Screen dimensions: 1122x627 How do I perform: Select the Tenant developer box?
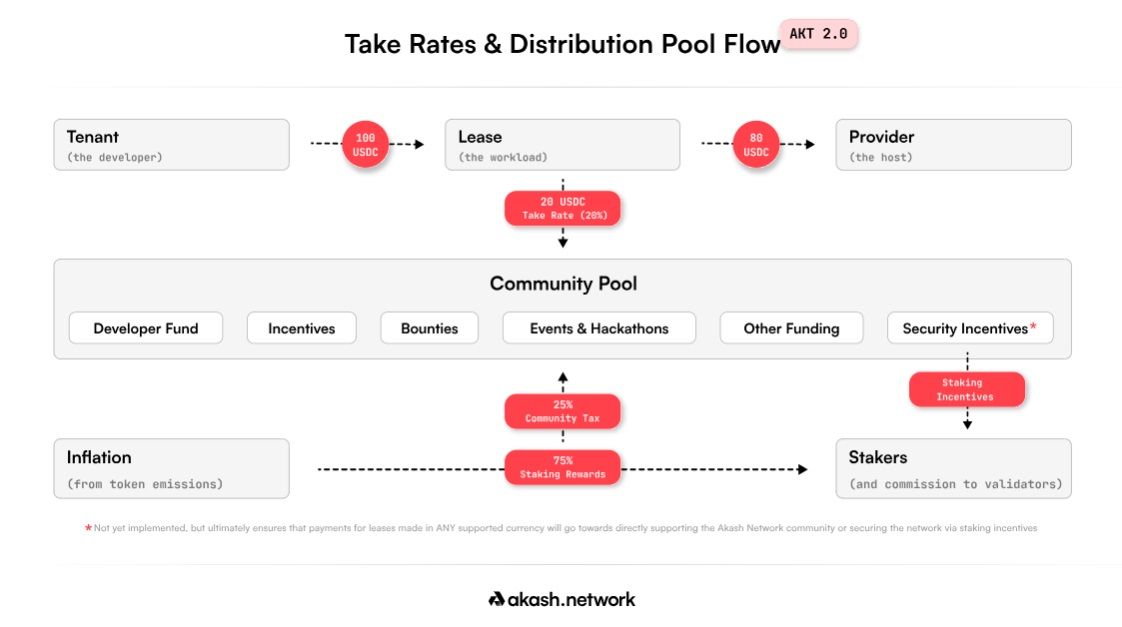pyautogui.click(x=171, y=145)
